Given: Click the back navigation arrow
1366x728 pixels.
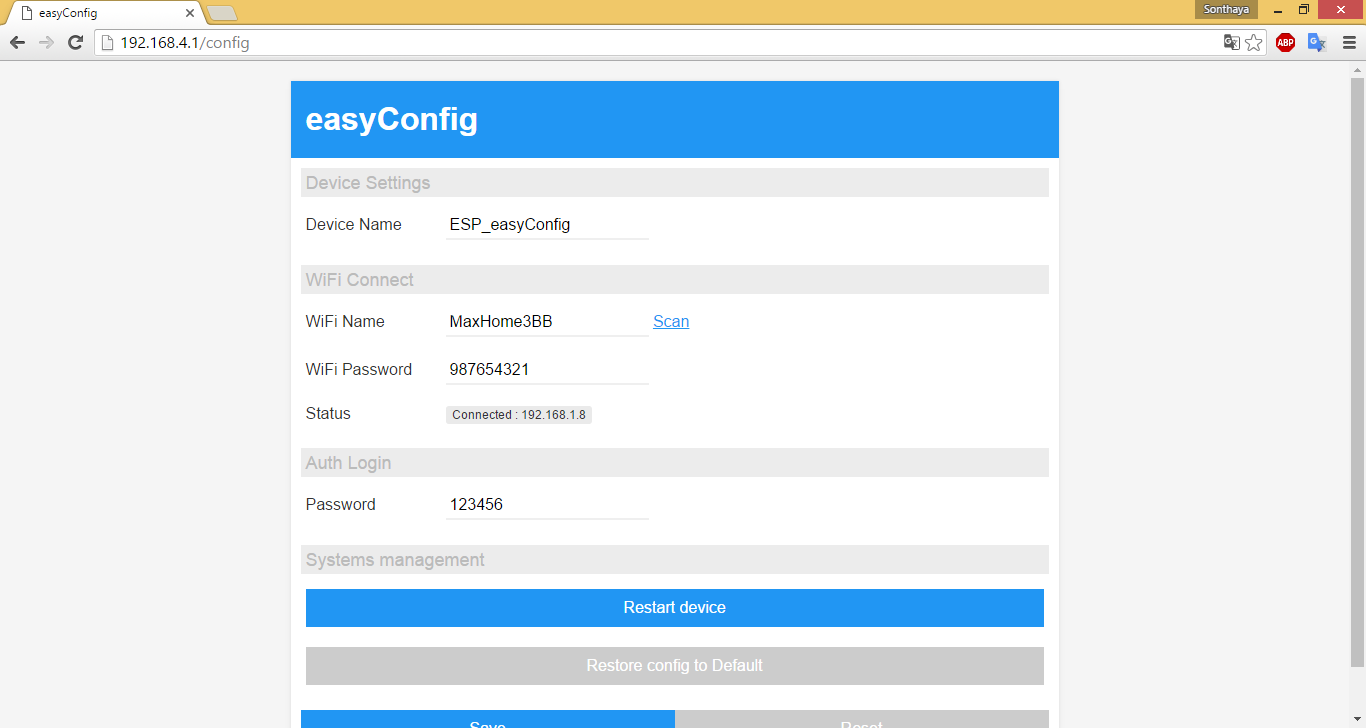Looking at the screenshot, I should pos(16,42).
